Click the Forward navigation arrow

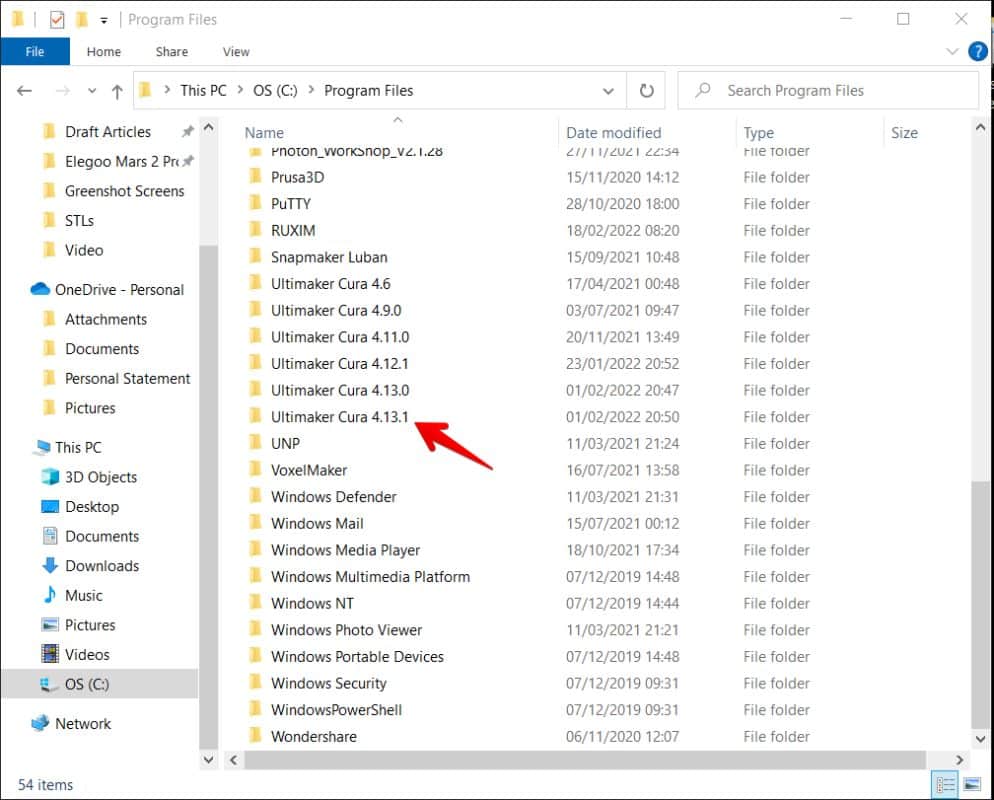pyautogui.click(x=63, y=91)
